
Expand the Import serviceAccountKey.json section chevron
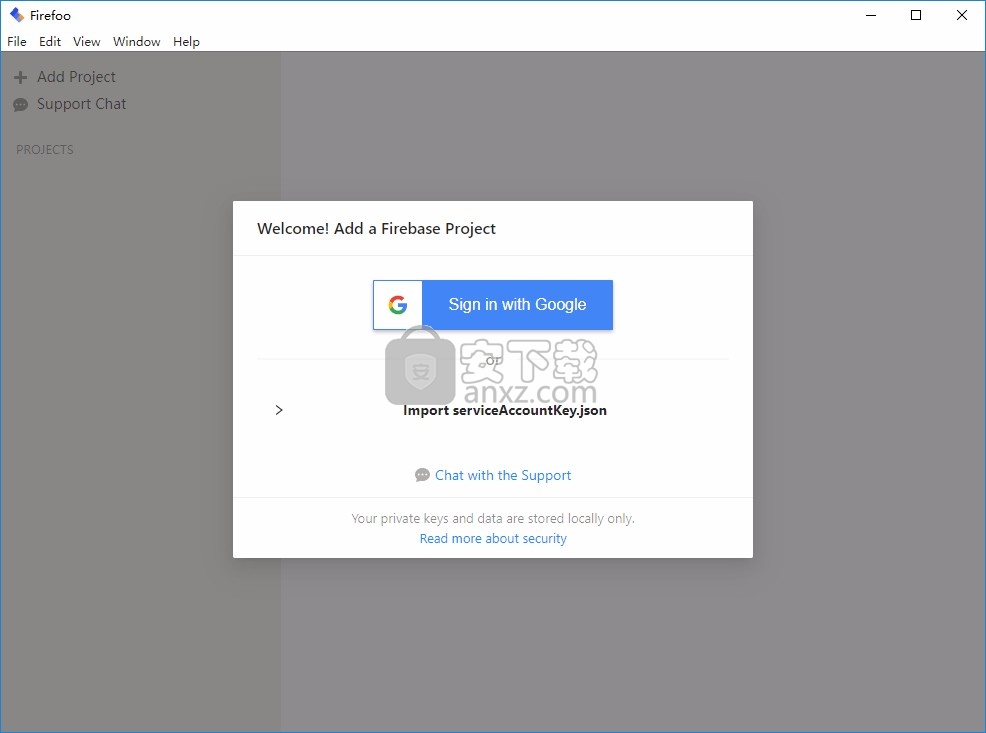(x=279, y=410)
